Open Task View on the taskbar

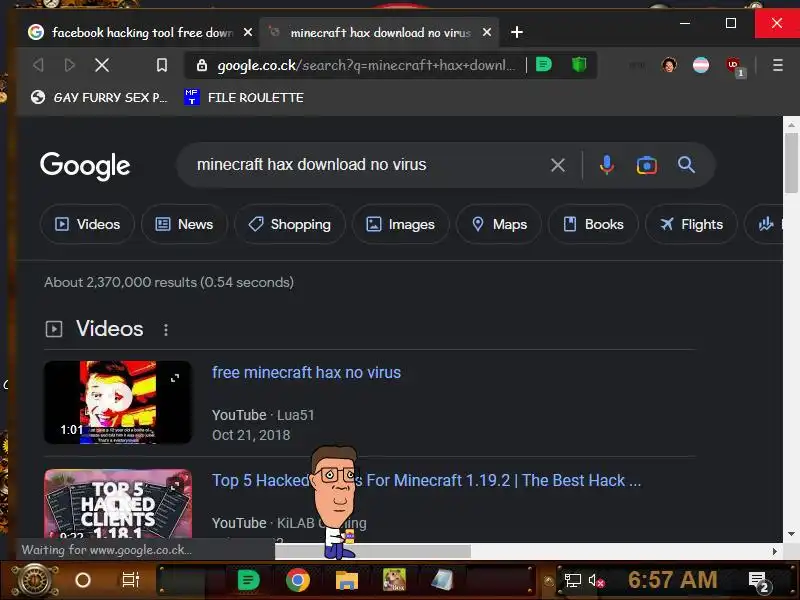(131, 580)
